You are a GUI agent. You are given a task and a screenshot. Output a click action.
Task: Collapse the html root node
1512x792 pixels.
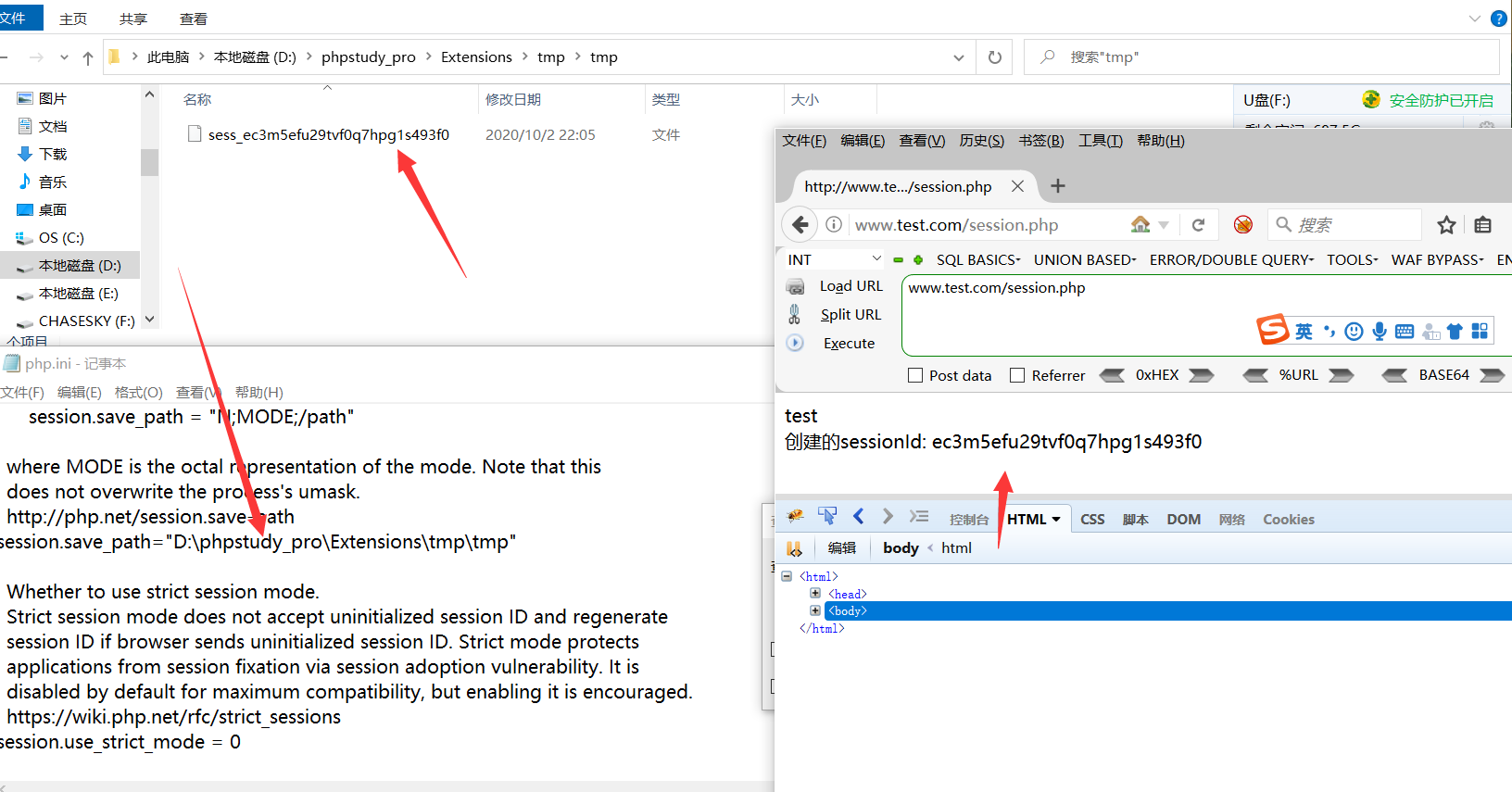(787, 576)
